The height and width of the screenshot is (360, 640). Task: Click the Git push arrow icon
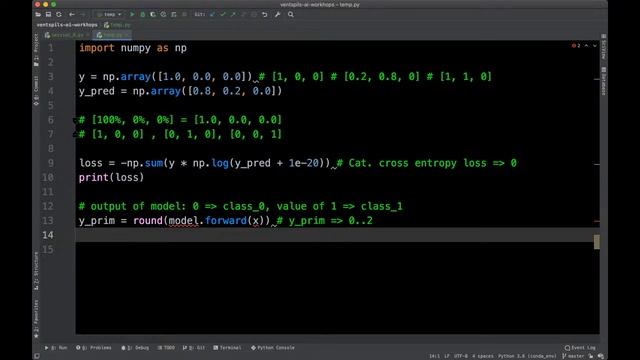click(x=233, y=14)
